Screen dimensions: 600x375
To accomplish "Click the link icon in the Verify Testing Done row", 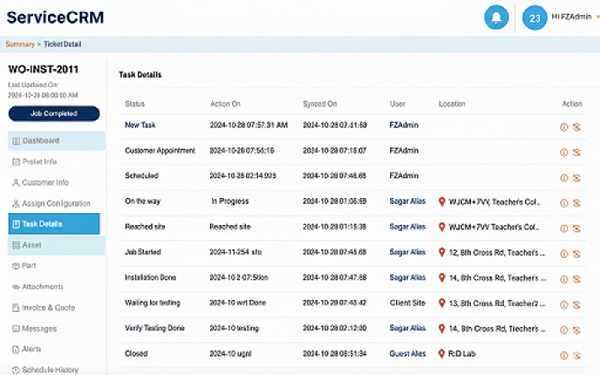I will coord(577,330).
